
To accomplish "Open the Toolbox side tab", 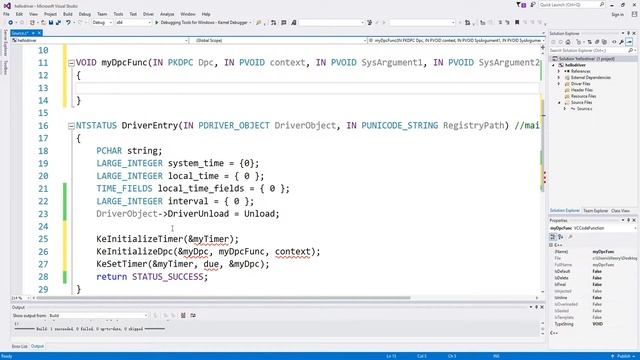I will (x=5, y=68).
